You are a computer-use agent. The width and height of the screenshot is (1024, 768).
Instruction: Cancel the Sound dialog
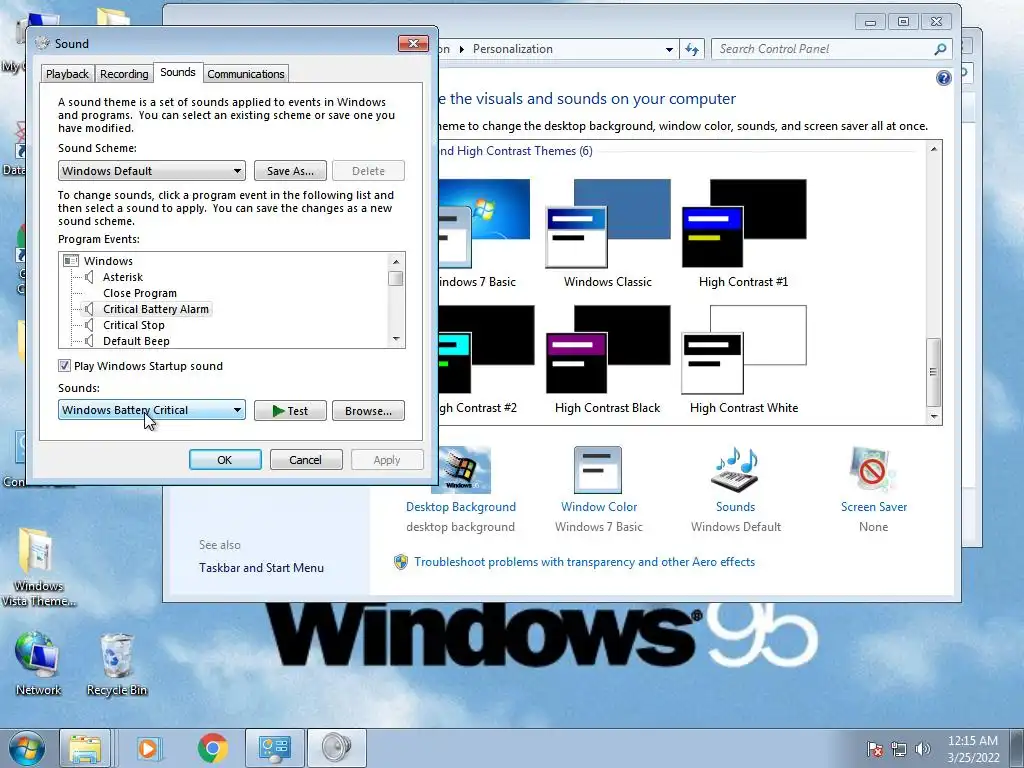coord(306,460)
